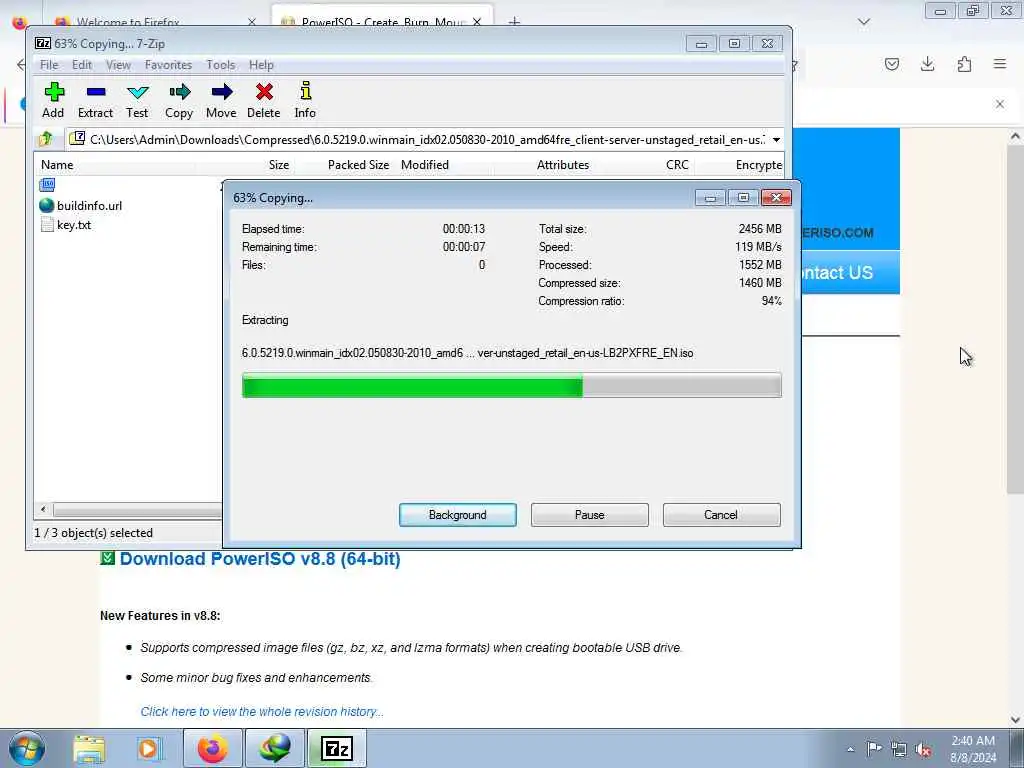Go up one folder level in 7-Zip
Image resolution: width=1024 pixels, height=768 pixels.
tap(46, 139)
